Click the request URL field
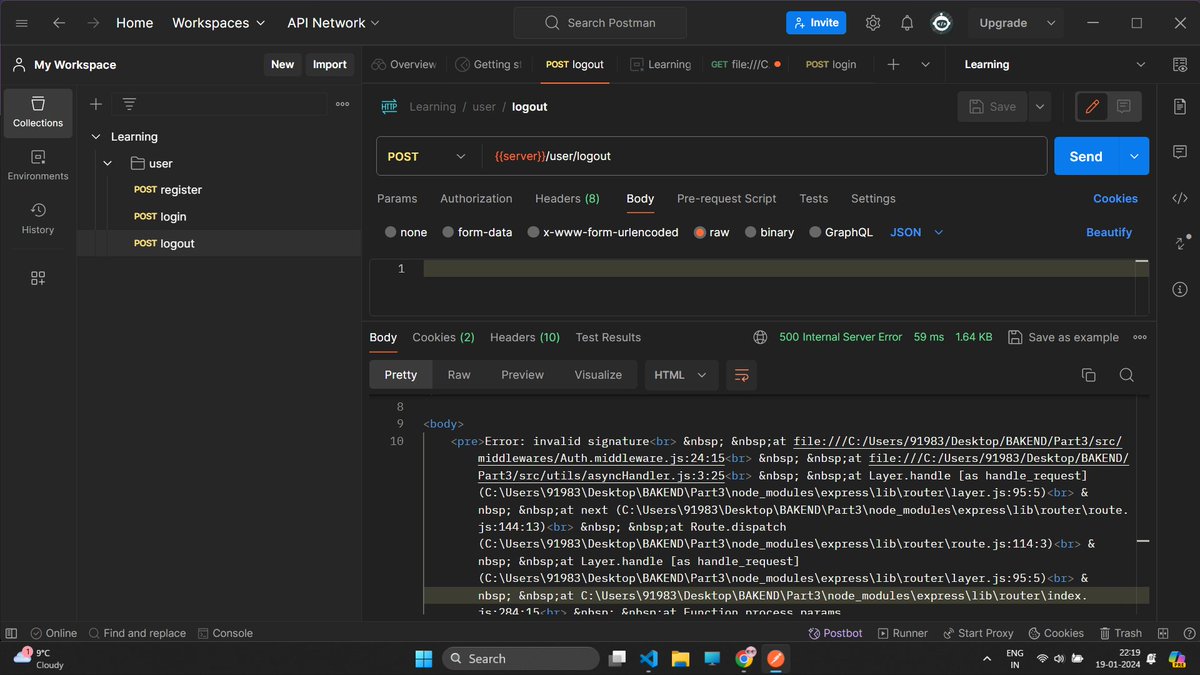 [762, 156]
